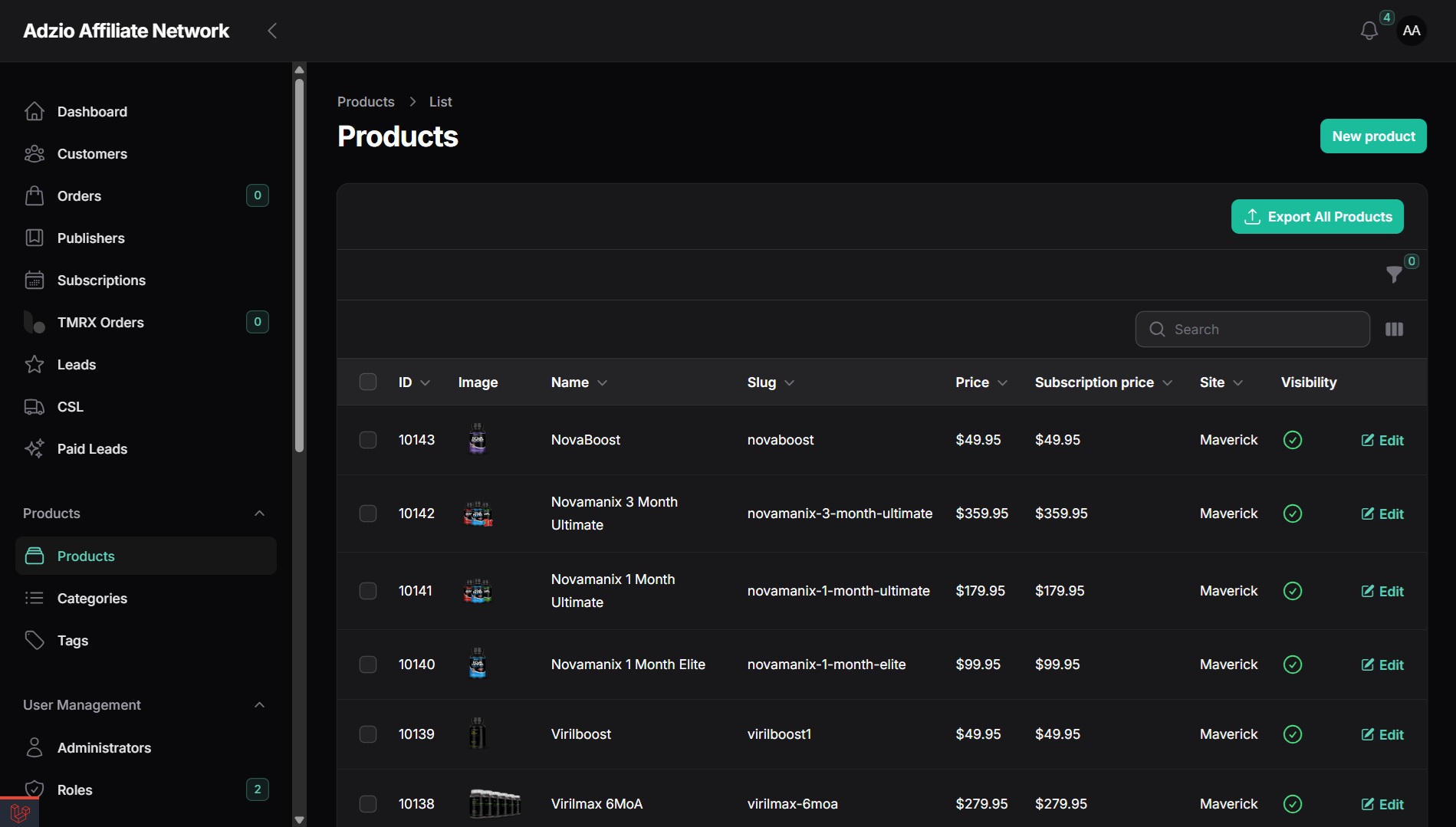Open the table filter funnel icon

coord(1394,274)
